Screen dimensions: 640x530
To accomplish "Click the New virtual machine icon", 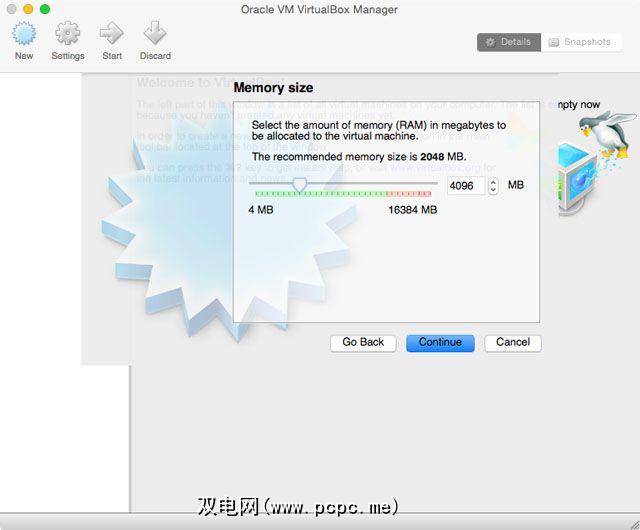I will click(x=24, y=33).
